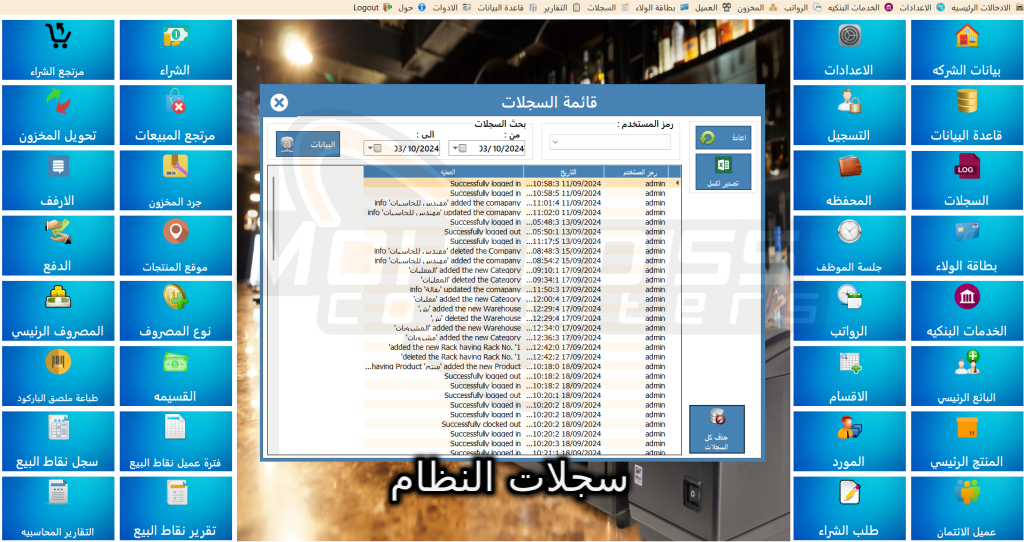
Task: Open the المحفظه wallet tile
Action: click(x=849, y=180)
